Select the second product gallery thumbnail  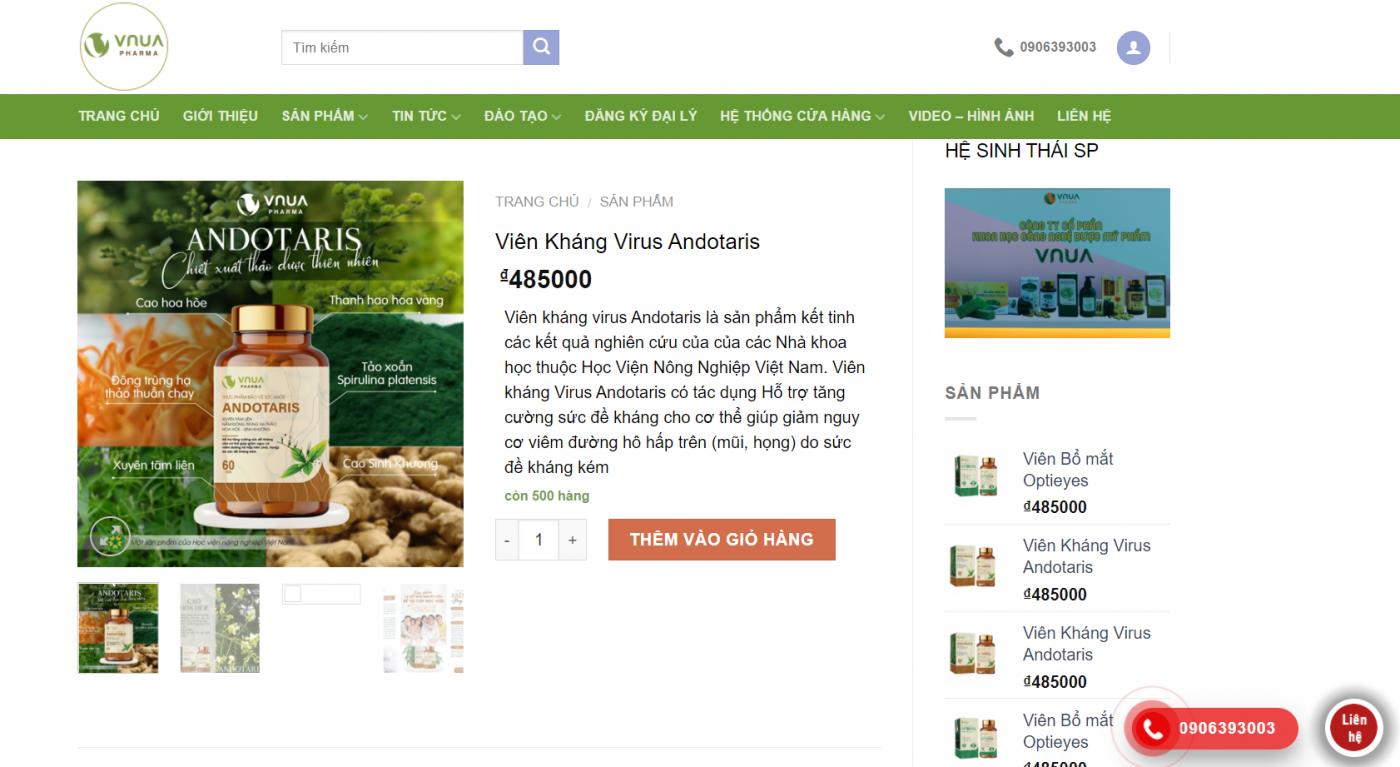220,628
